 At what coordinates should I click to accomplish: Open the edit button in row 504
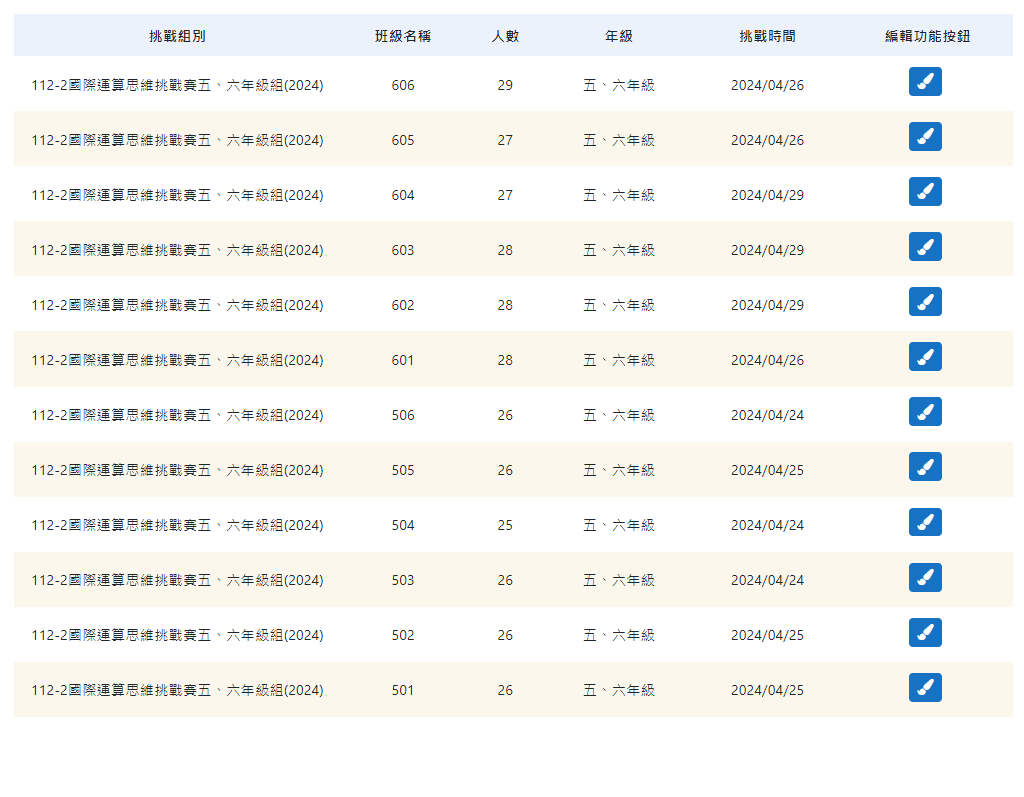[x=925, y=522]
